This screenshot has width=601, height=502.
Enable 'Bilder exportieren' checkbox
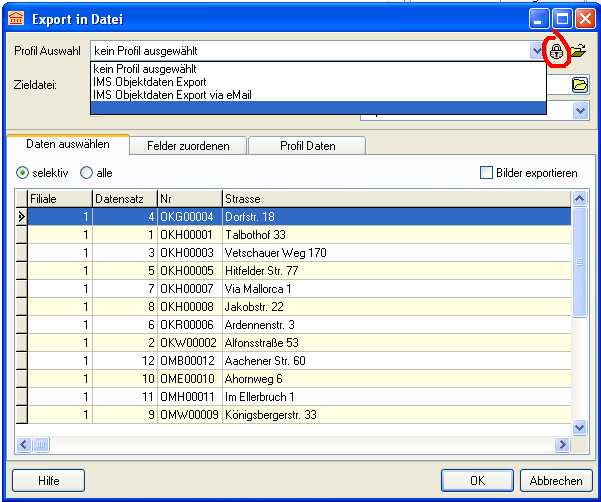tap(487, 173)
